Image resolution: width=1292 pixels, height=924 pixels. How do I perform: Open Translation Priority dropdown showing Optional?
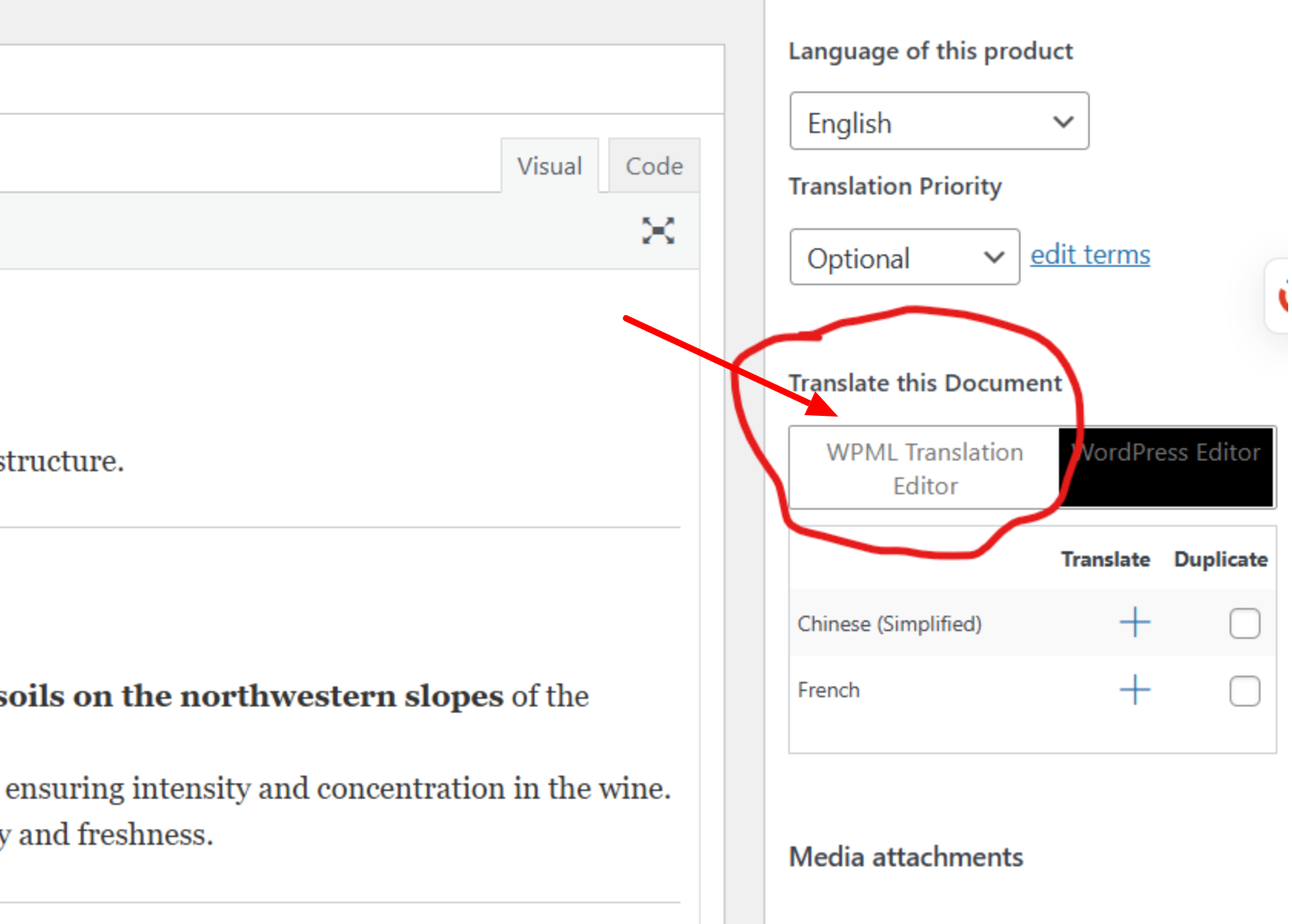[x=904, y=257]
